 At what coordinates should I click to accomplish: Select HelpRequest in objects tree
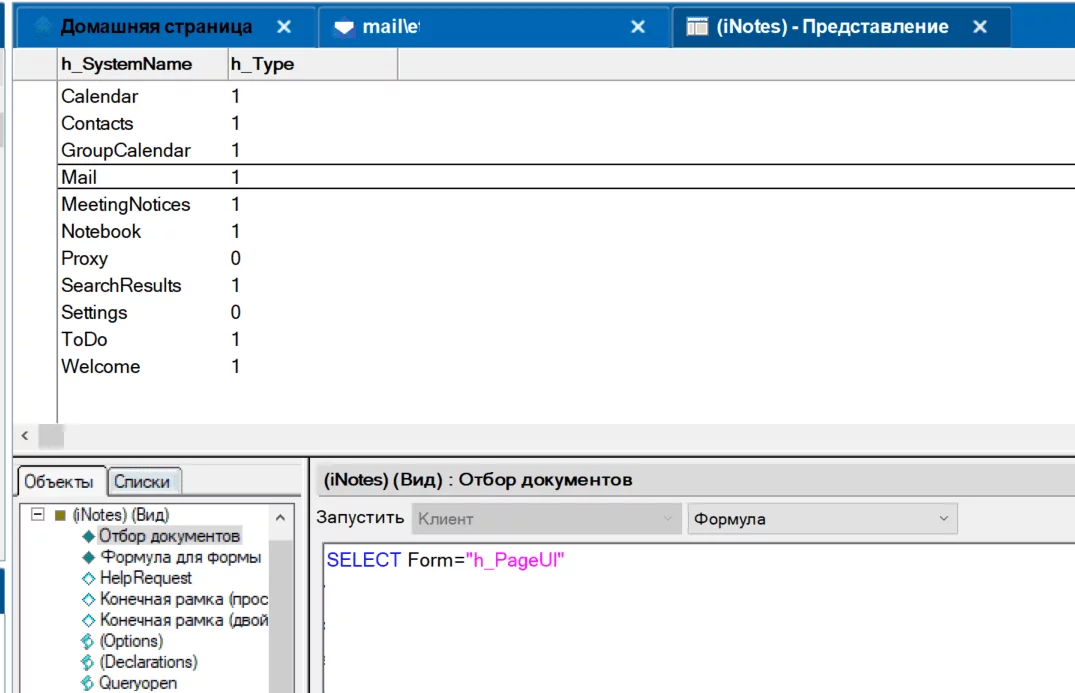tap(145, 578)
